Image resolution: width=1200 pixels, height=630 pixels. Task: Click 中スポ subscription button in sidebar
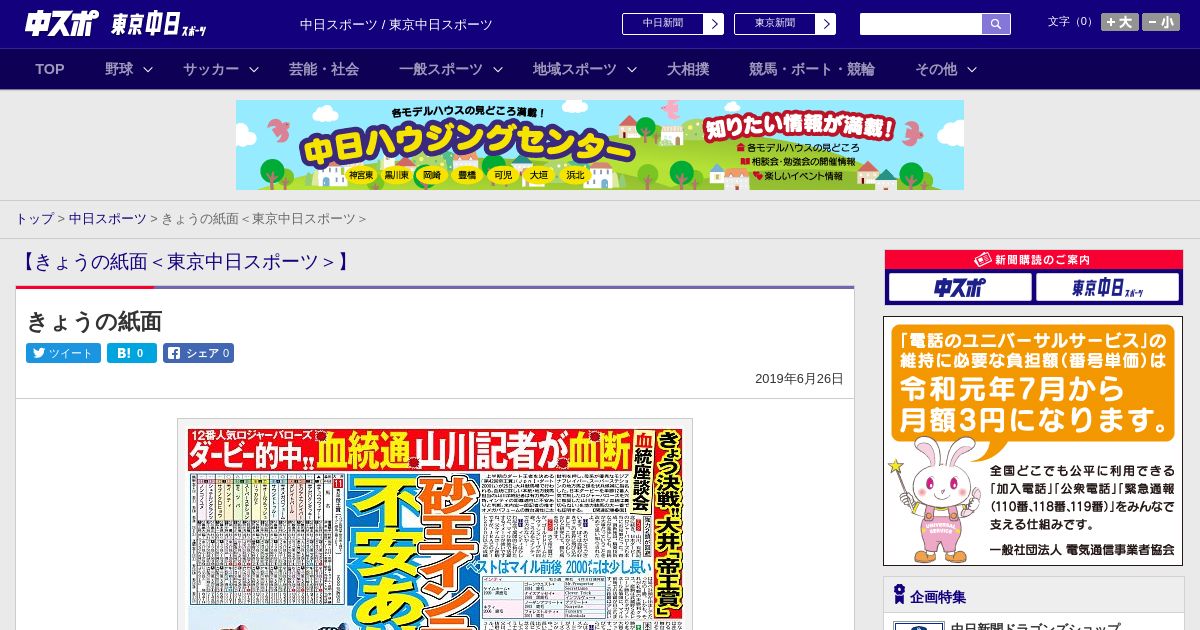click(x=960, y=288)
